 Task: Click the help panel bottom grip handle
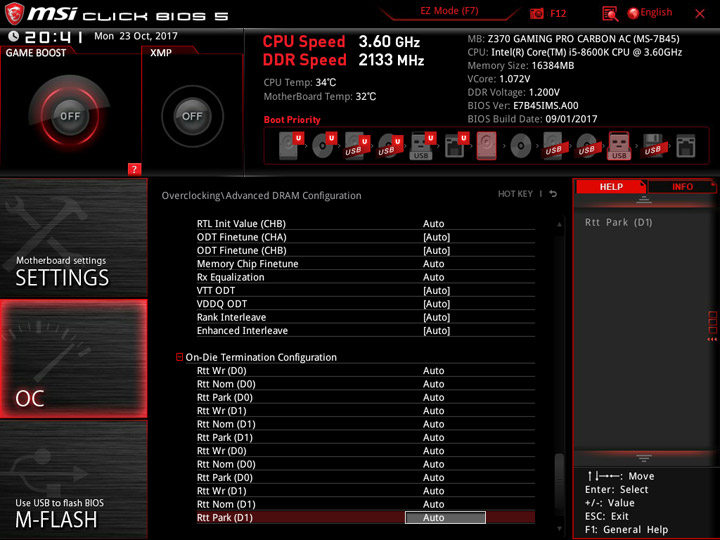pyautogui.click(x=644, y=458)
